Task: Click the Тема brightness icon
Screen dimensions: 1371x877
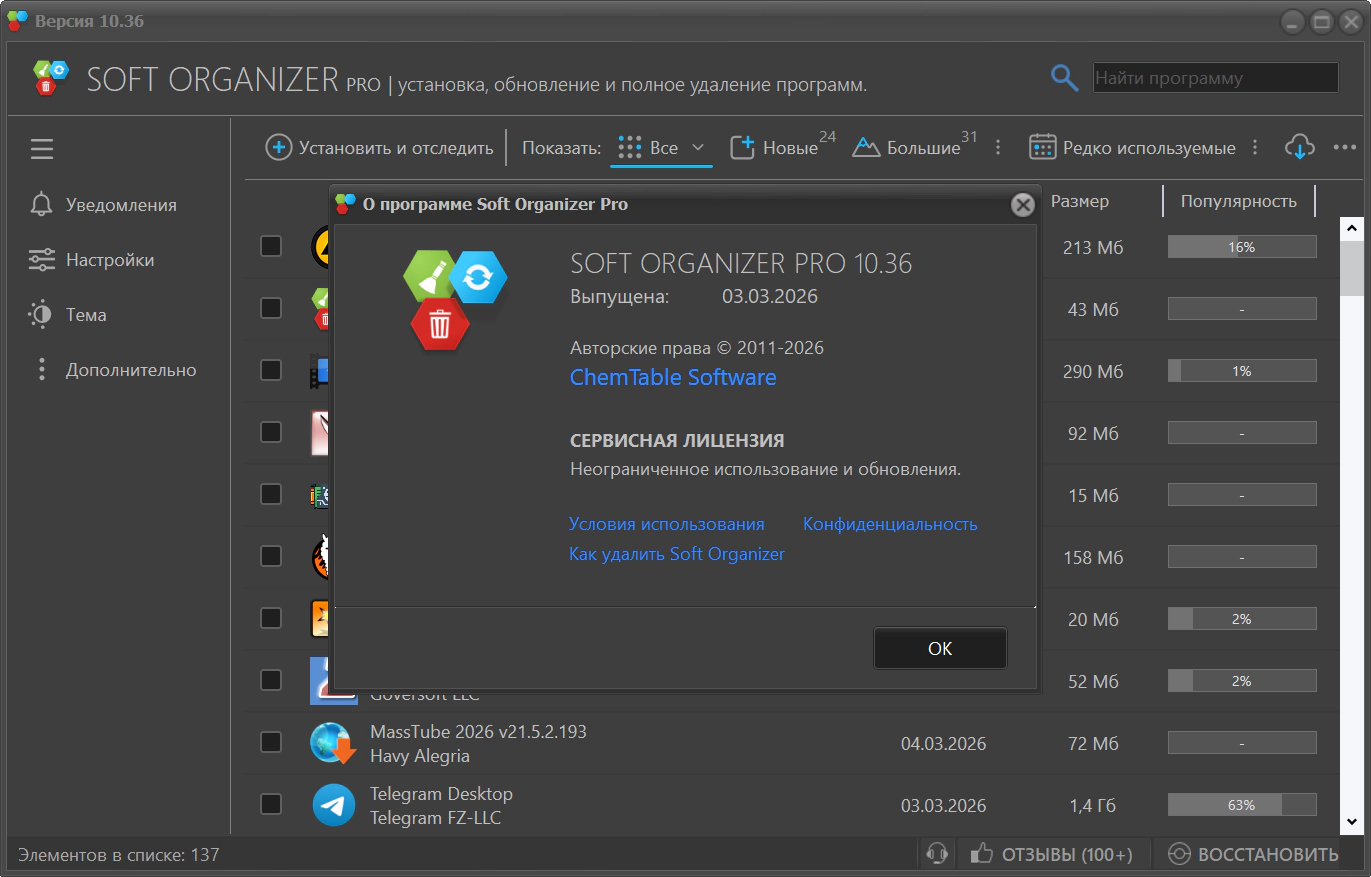Action: click(41, 315)
